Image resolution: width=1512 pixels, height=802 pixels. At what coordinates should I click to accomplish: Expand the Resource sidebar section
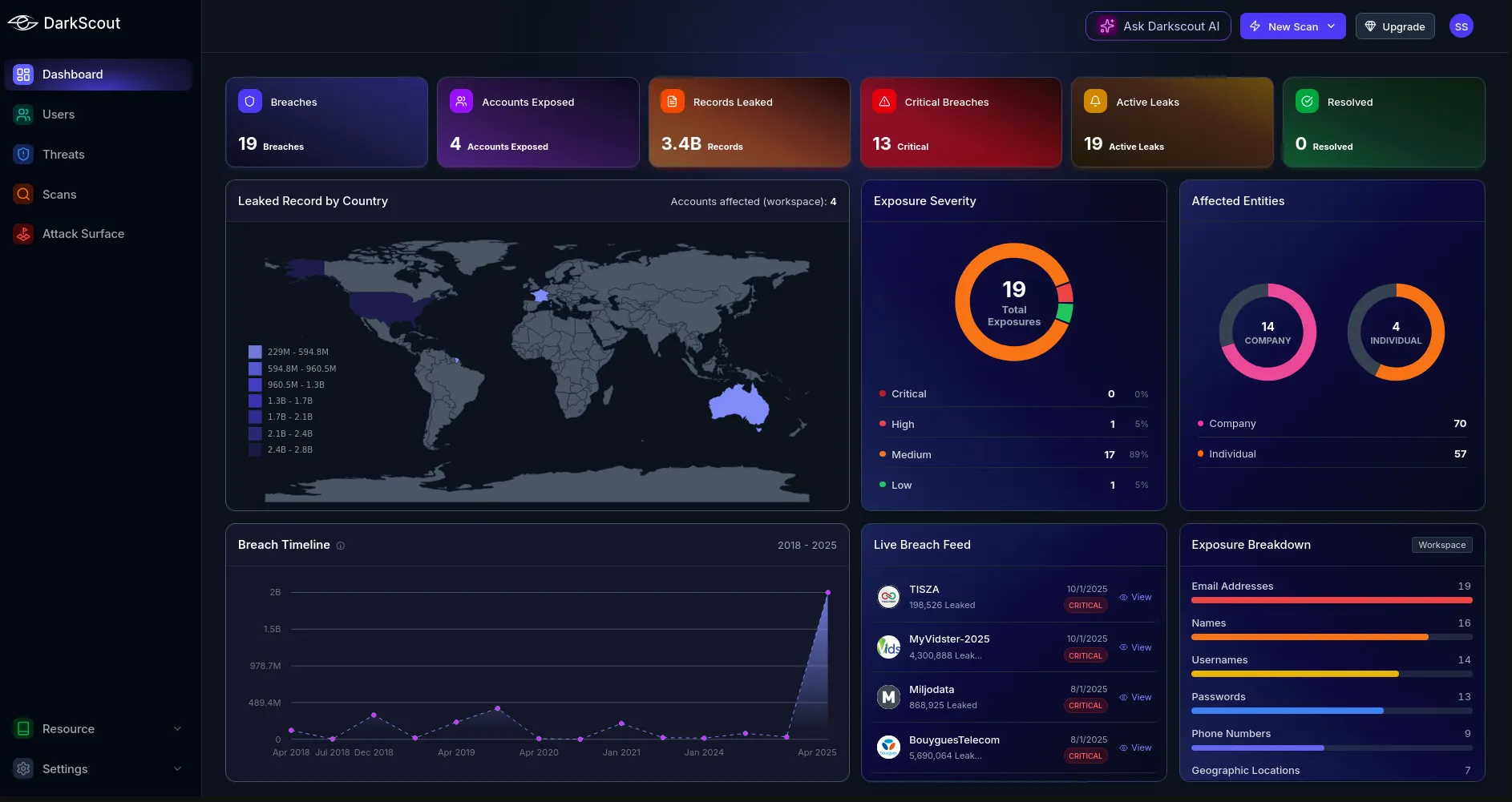coord(96,729)
